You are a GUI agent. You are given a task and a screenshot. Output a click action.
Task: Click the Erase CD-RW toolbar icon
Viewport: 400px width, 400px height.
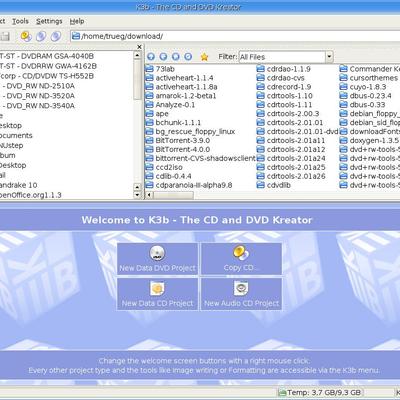(x=41, y=36)
